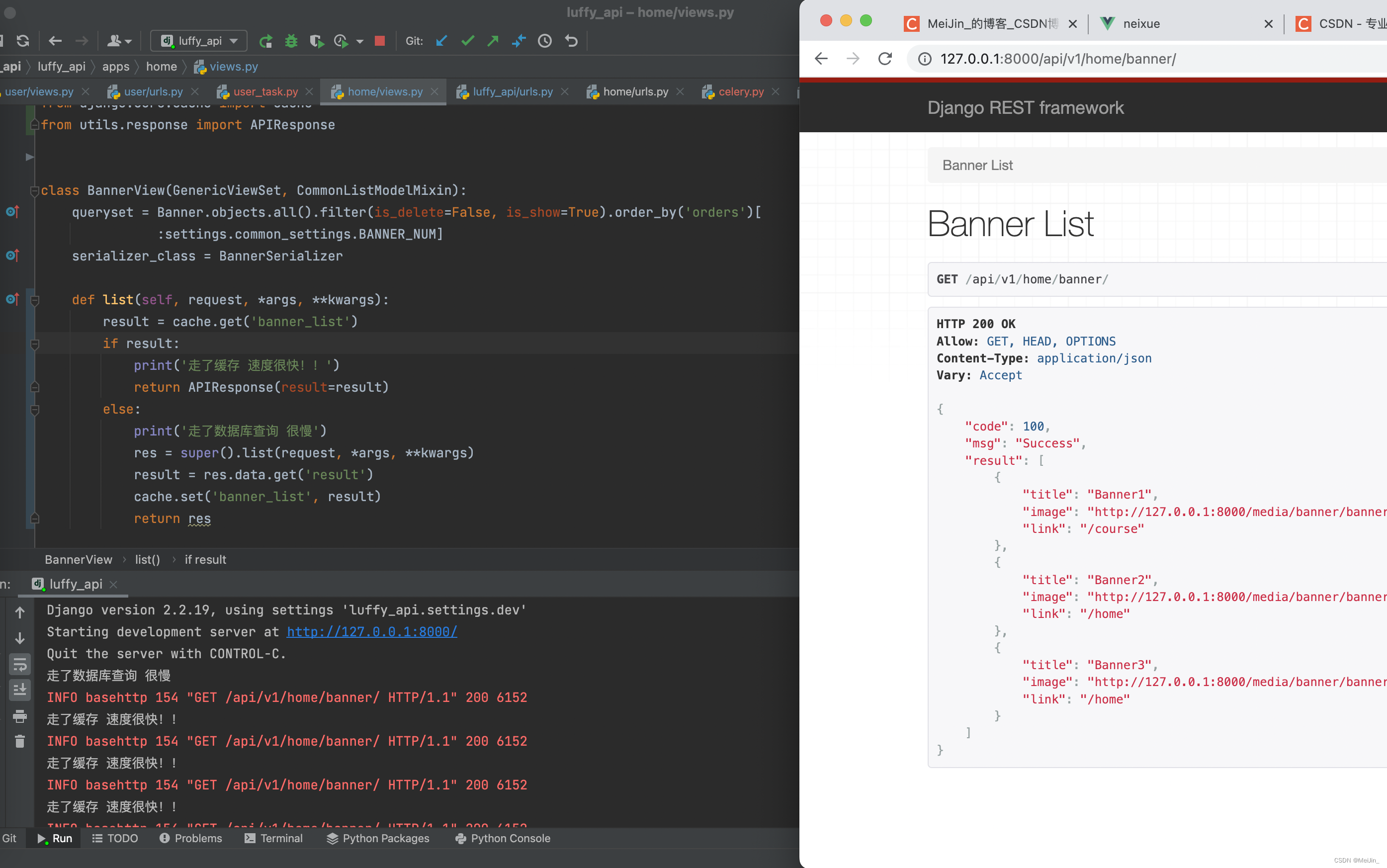Push commits with green Git arrow

493,41
